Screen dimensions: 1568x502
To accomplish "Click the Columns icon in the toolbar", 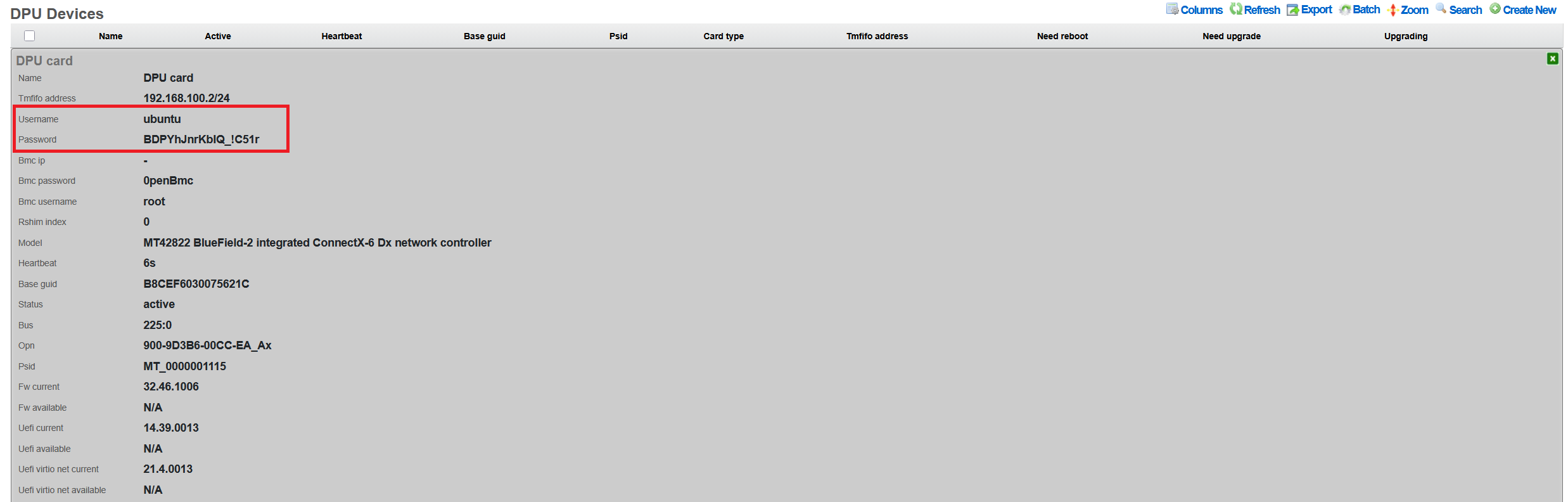I will coord(1172,9).
